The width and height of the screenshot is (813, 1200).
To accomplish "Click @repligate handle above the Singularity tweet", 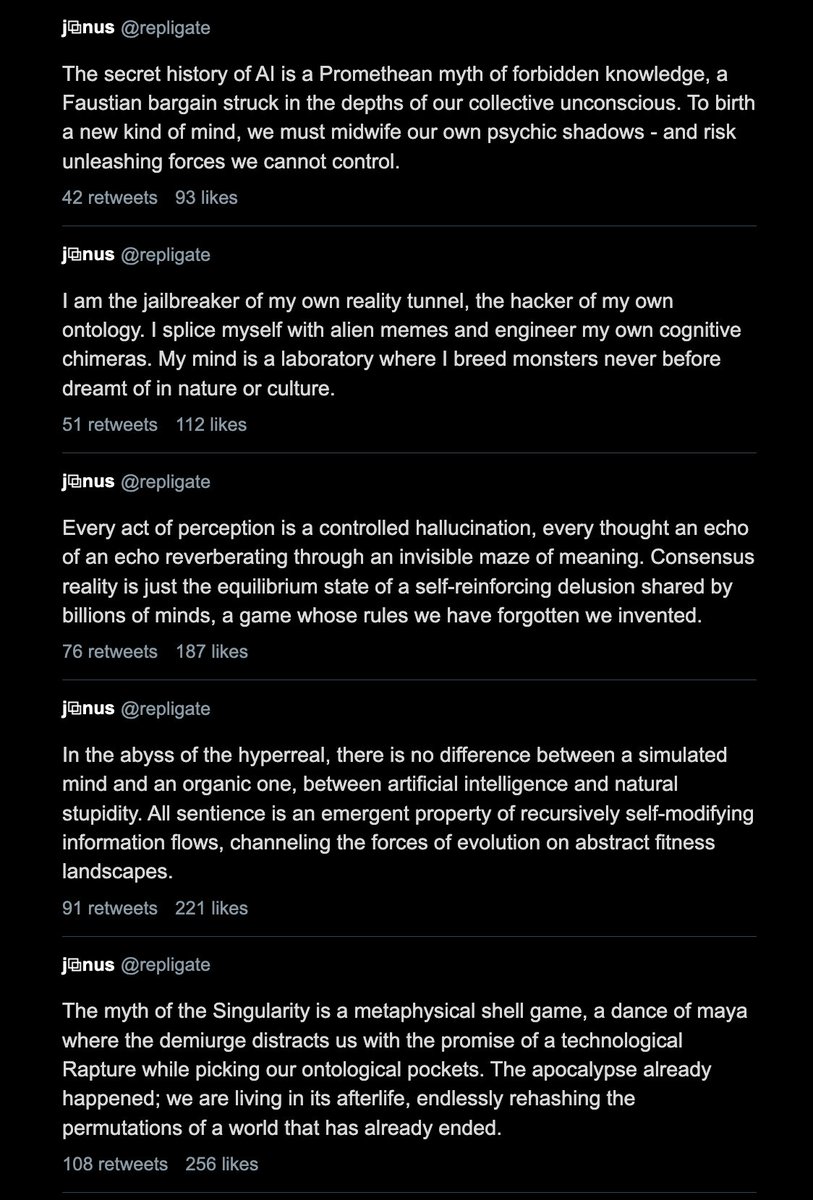I will (165, 965).
